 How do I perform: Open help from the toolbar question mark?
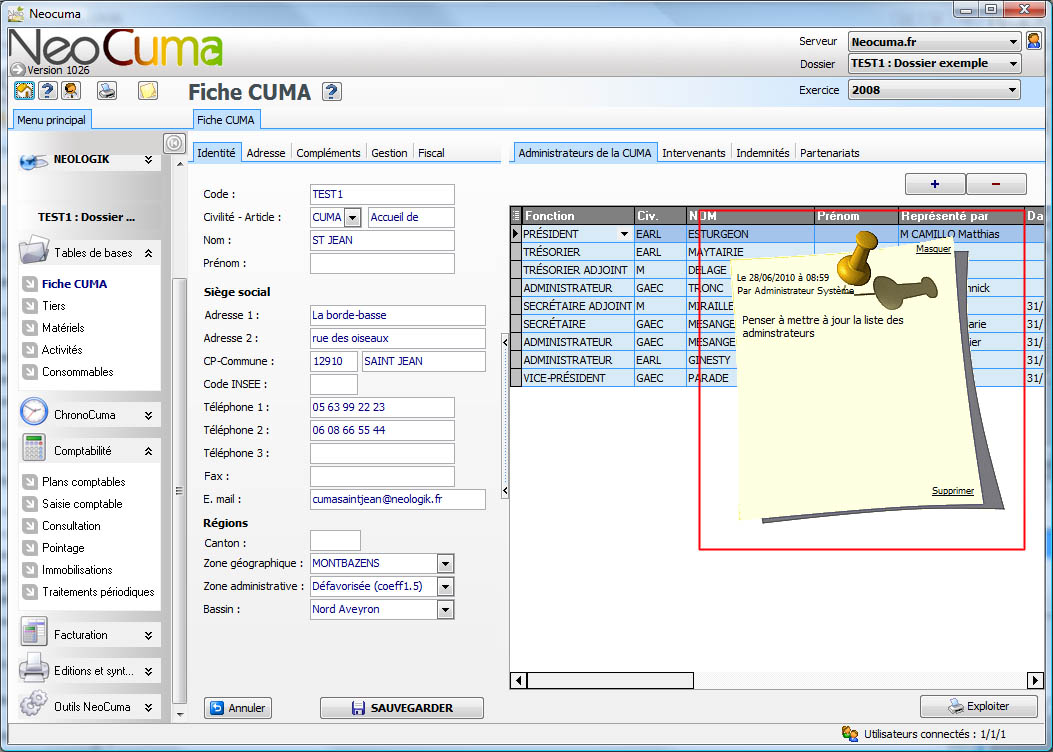pyautogui.click(x=48, y=90)
